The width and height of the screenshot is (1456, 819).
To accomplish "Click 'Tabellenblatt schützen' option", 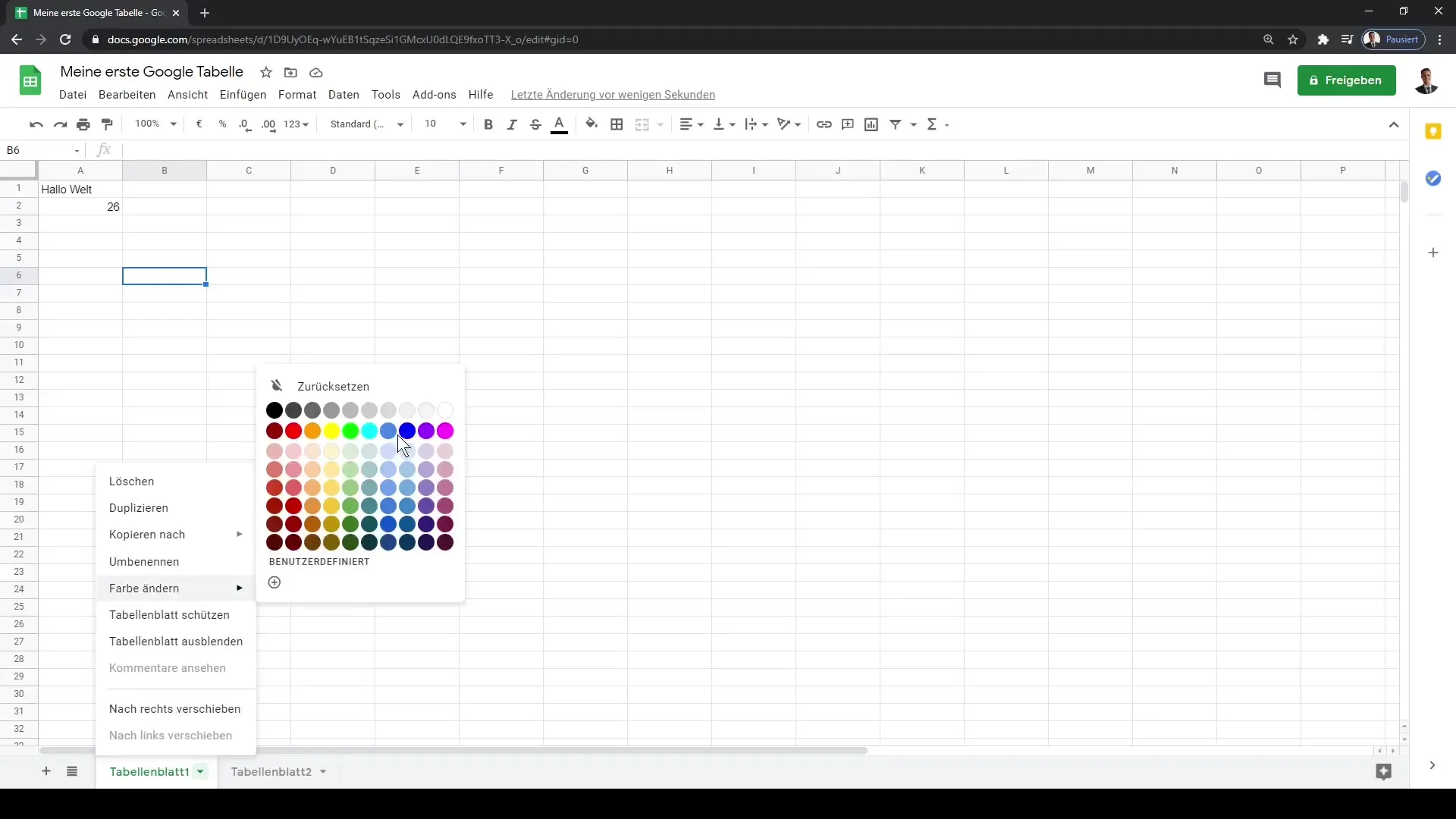I will coord(169,614).
